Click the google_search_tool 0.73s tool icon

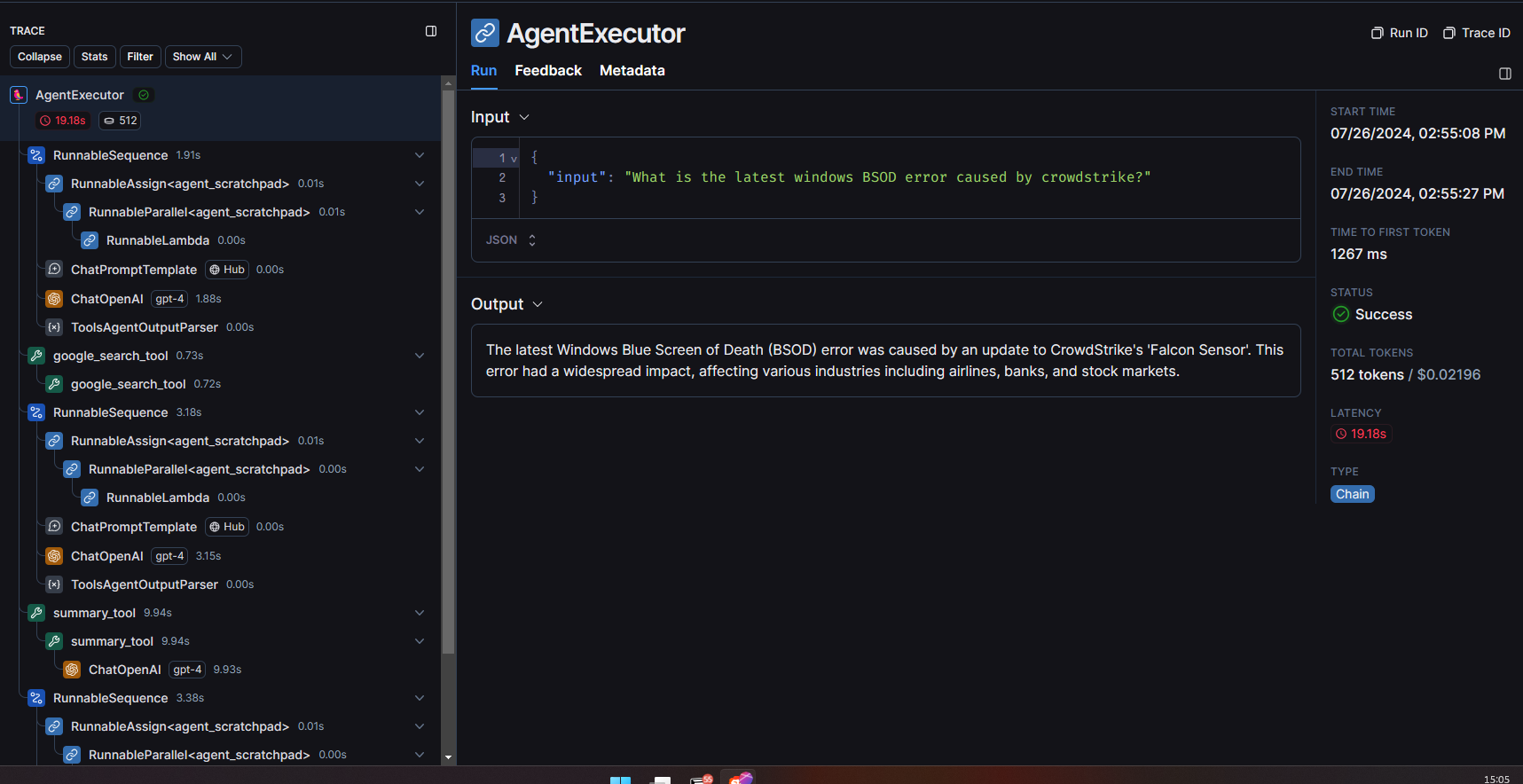pos(36,356)
